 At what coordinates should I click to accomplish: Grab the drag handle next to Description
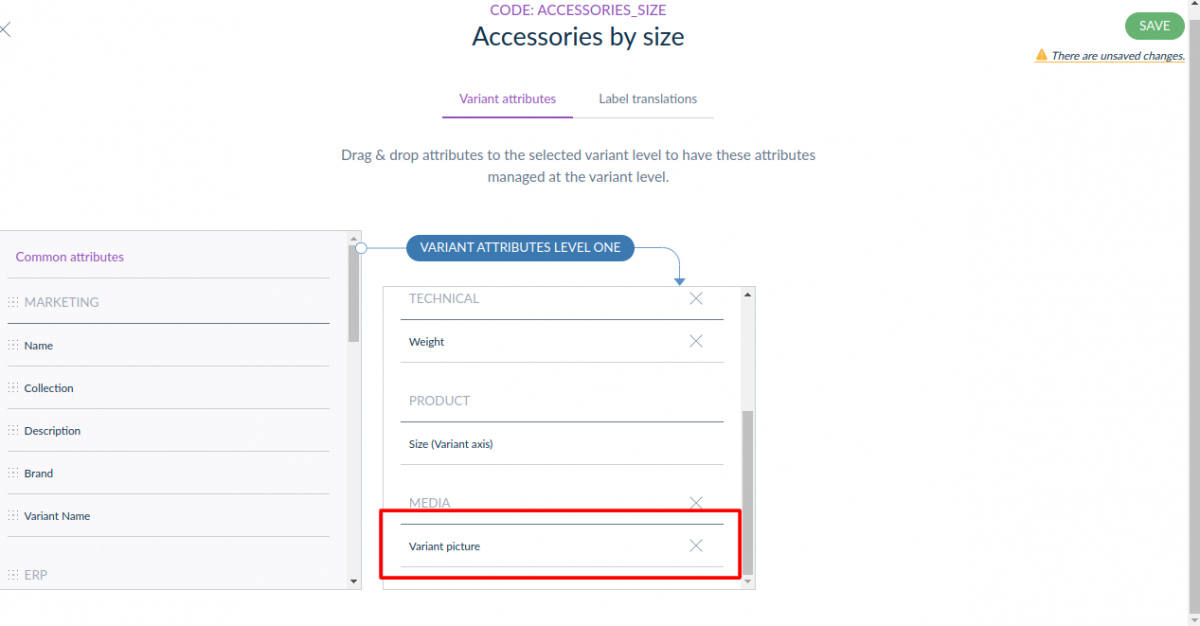14,430
